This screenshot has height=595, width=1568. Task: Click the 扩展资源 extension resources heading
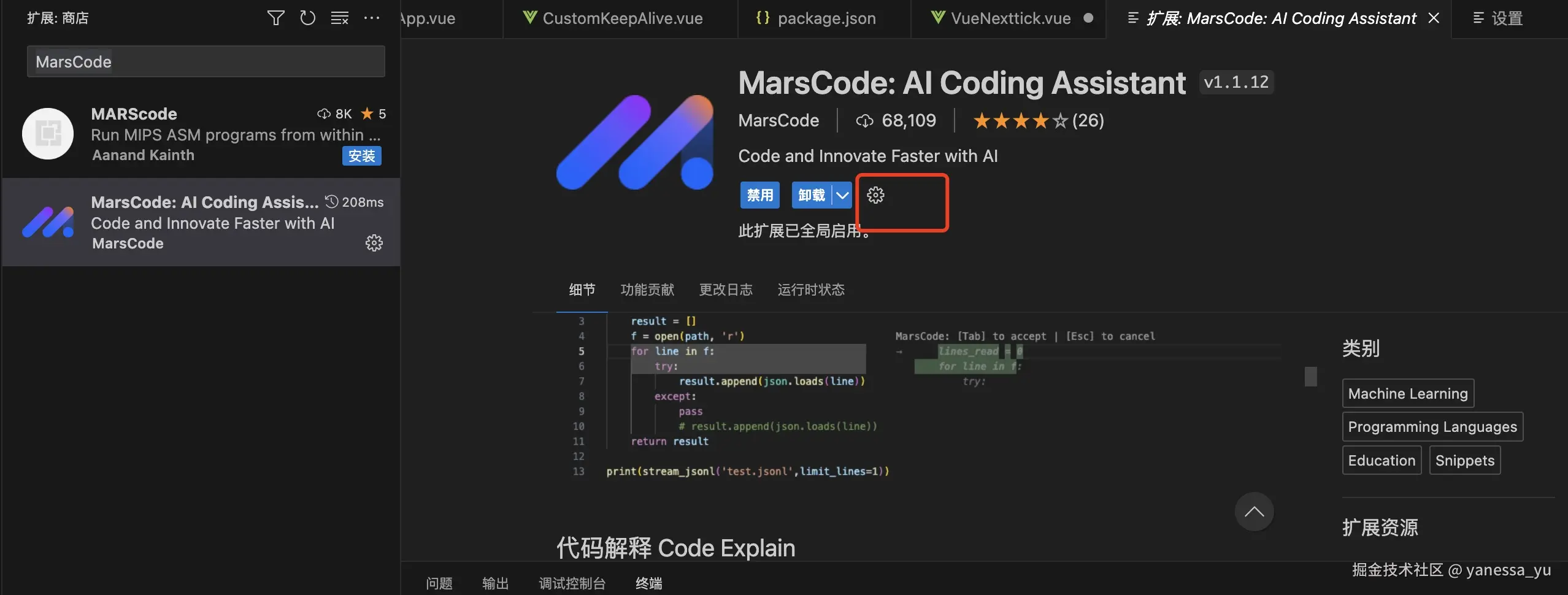tap(1380, 528)
